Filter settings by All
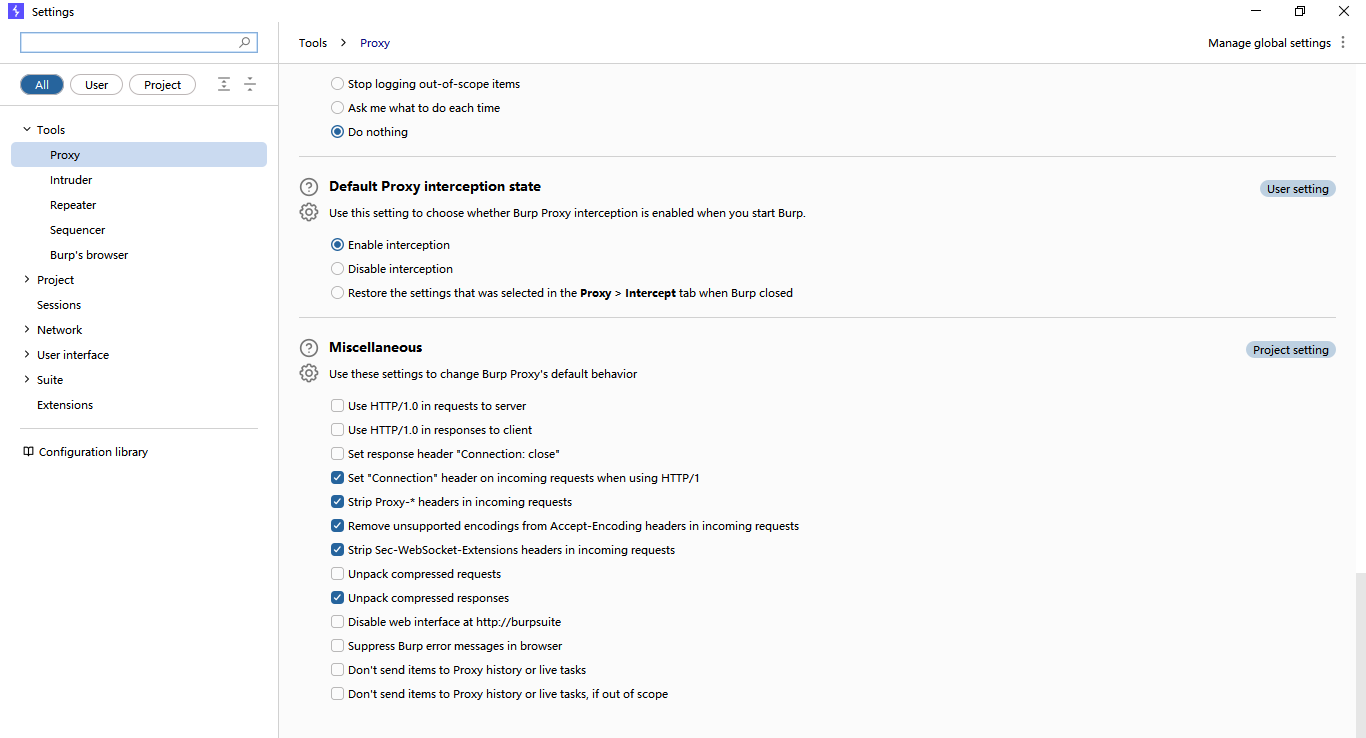The height and width of the screenshot is (738, 1366). coord(42,85)
